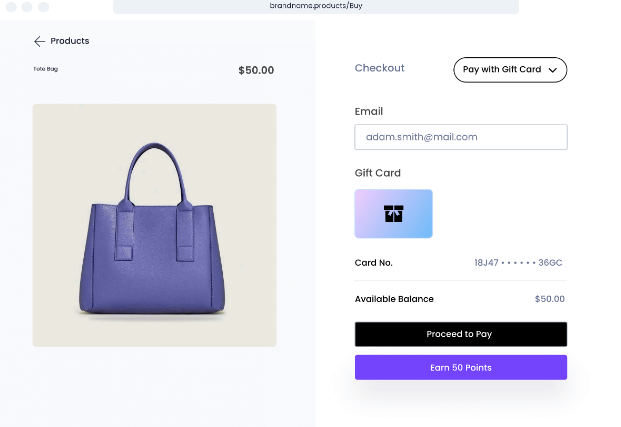Focus the Email input field

click(460, 137)
